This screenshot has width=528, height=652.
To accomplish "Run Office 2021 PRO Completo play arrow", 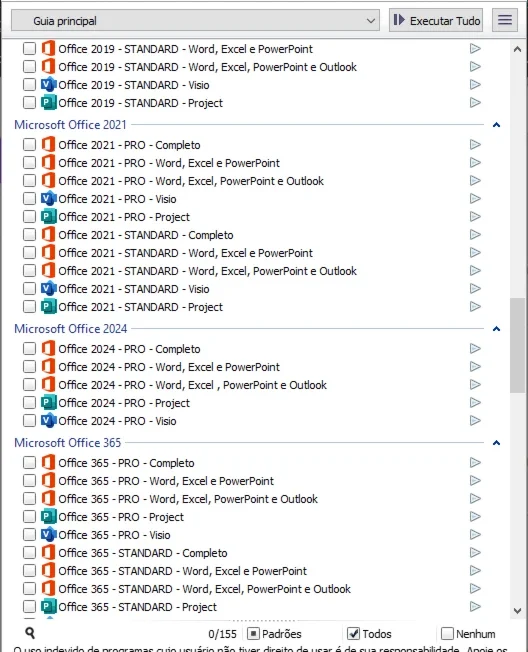I will pyautogui.click(x=475, y=145).
